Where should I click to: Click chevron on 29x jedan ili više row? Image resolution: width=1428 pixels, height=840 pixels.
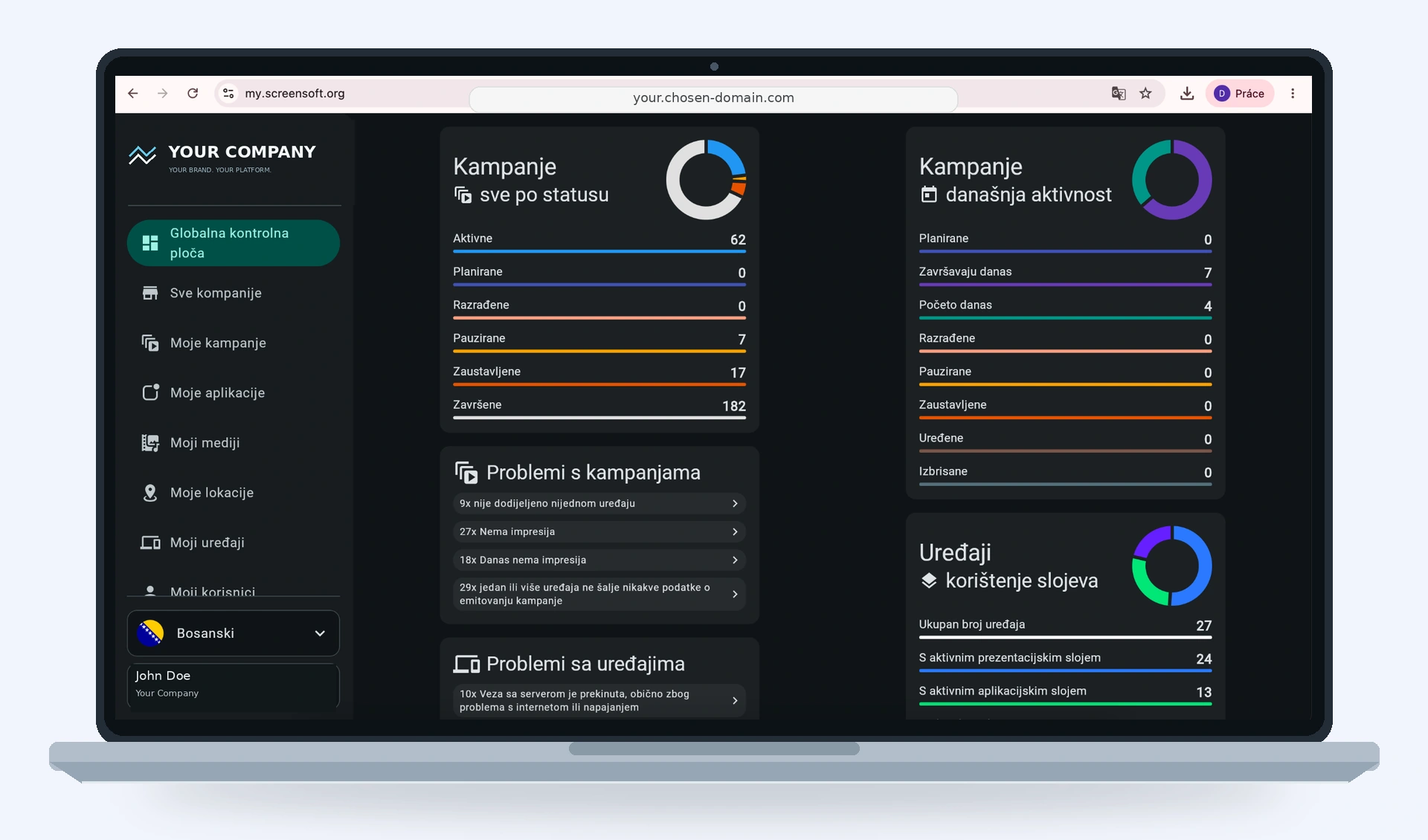tap(735, 594)
